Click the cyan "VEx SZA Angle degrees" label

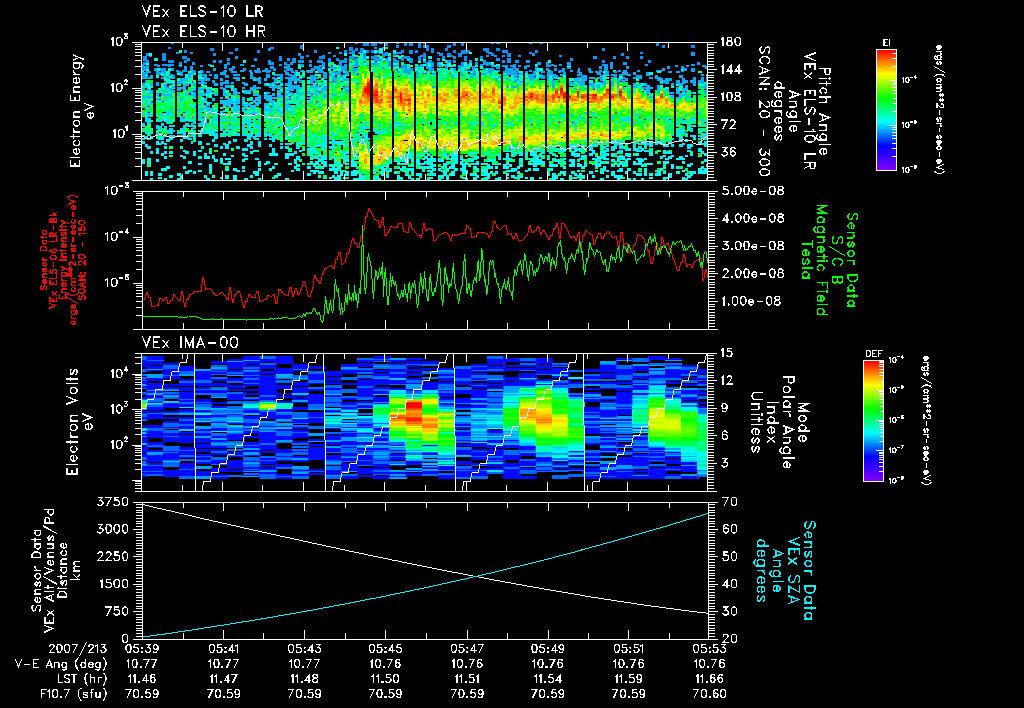[x=776, y=570]
